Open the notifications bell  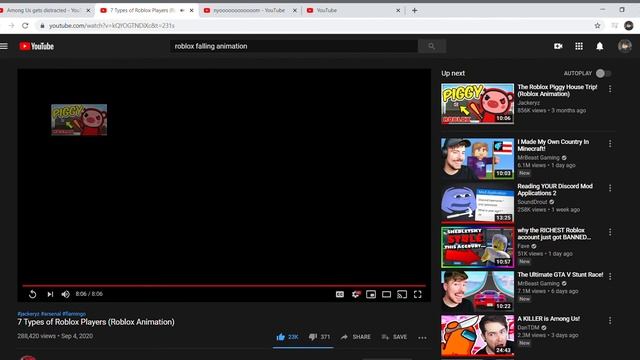pyautogui.click(x=600, y=46)
